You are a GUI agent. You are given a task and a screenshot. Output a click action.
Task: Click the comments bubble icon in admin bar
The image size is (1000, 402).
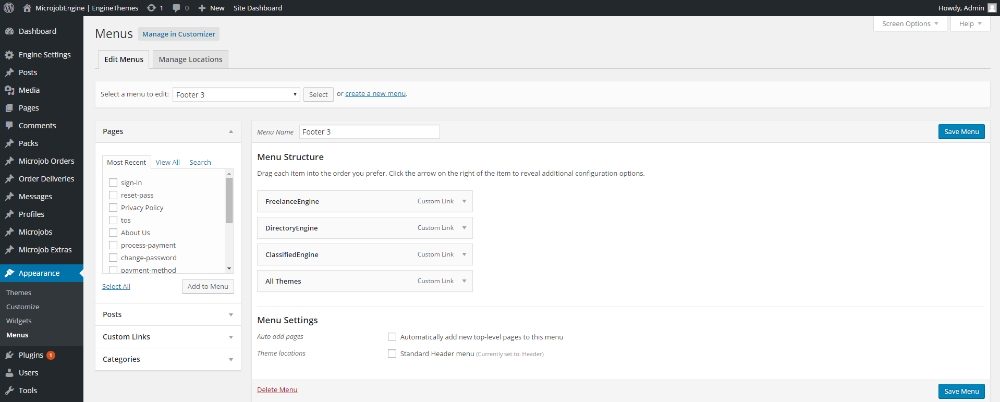click(175, 7)
